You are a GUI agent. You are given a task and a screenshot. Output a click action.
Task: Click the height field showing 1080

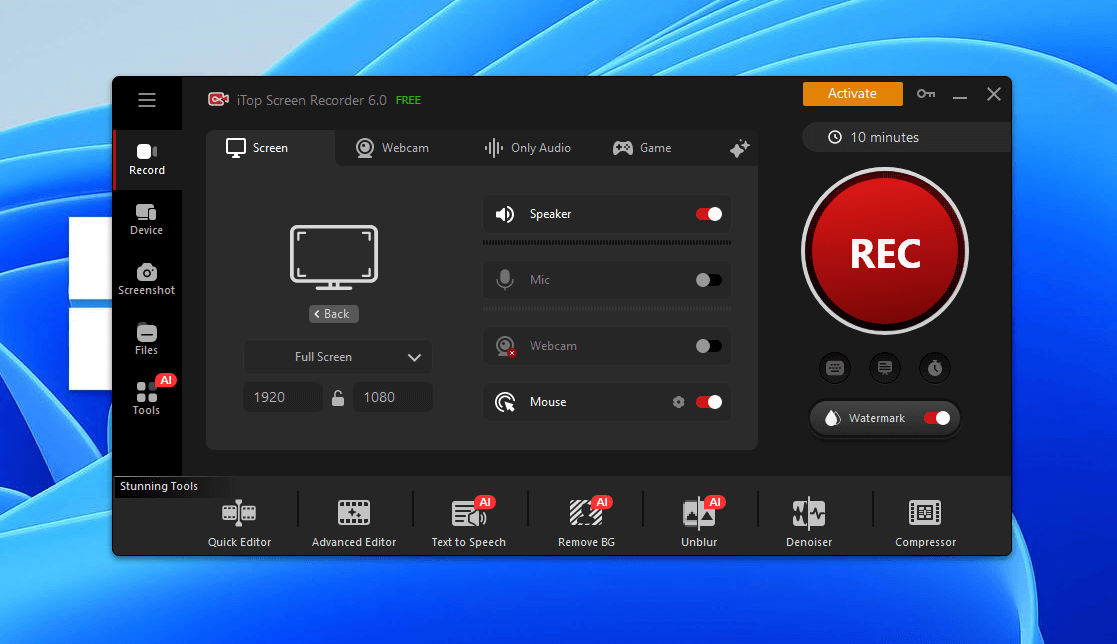(x=393, y=397)
